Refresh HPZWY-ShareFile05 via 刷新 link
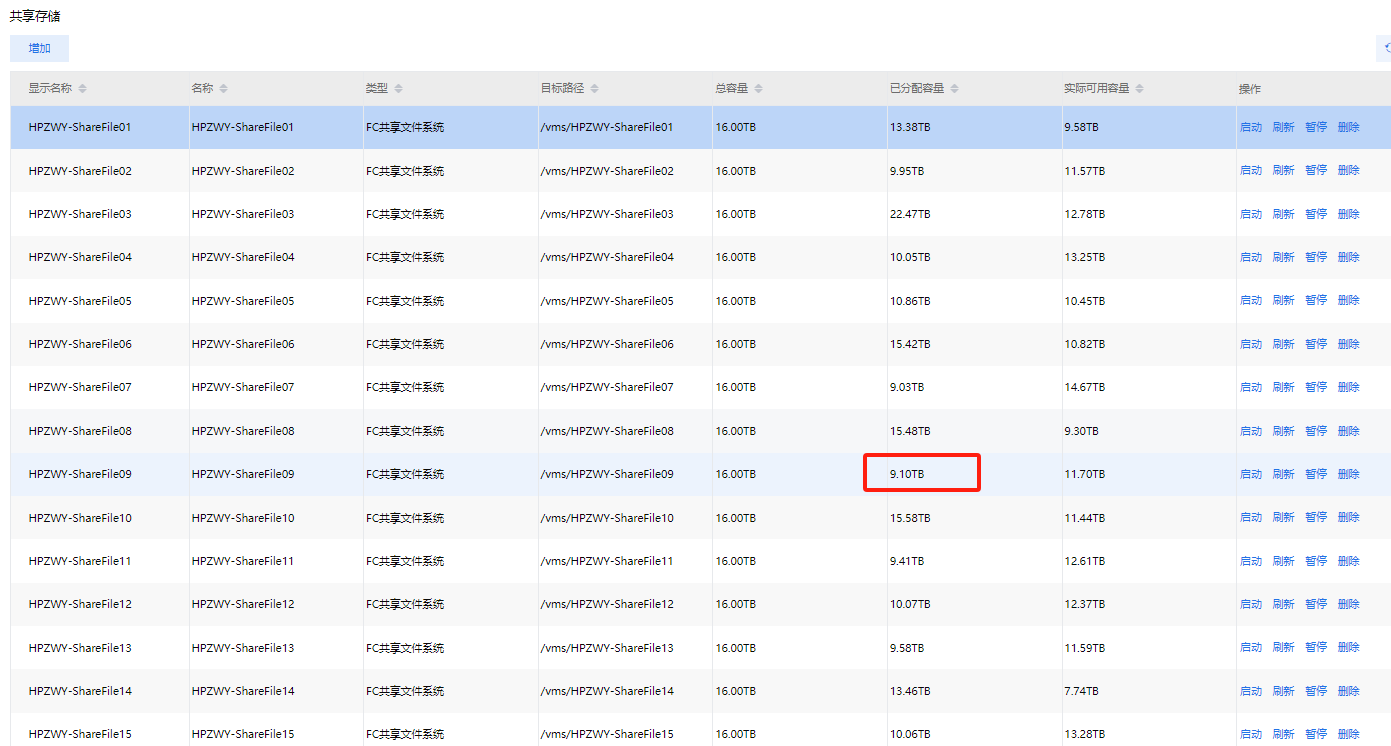The image size is (1391, 746). coord(1283,301)
